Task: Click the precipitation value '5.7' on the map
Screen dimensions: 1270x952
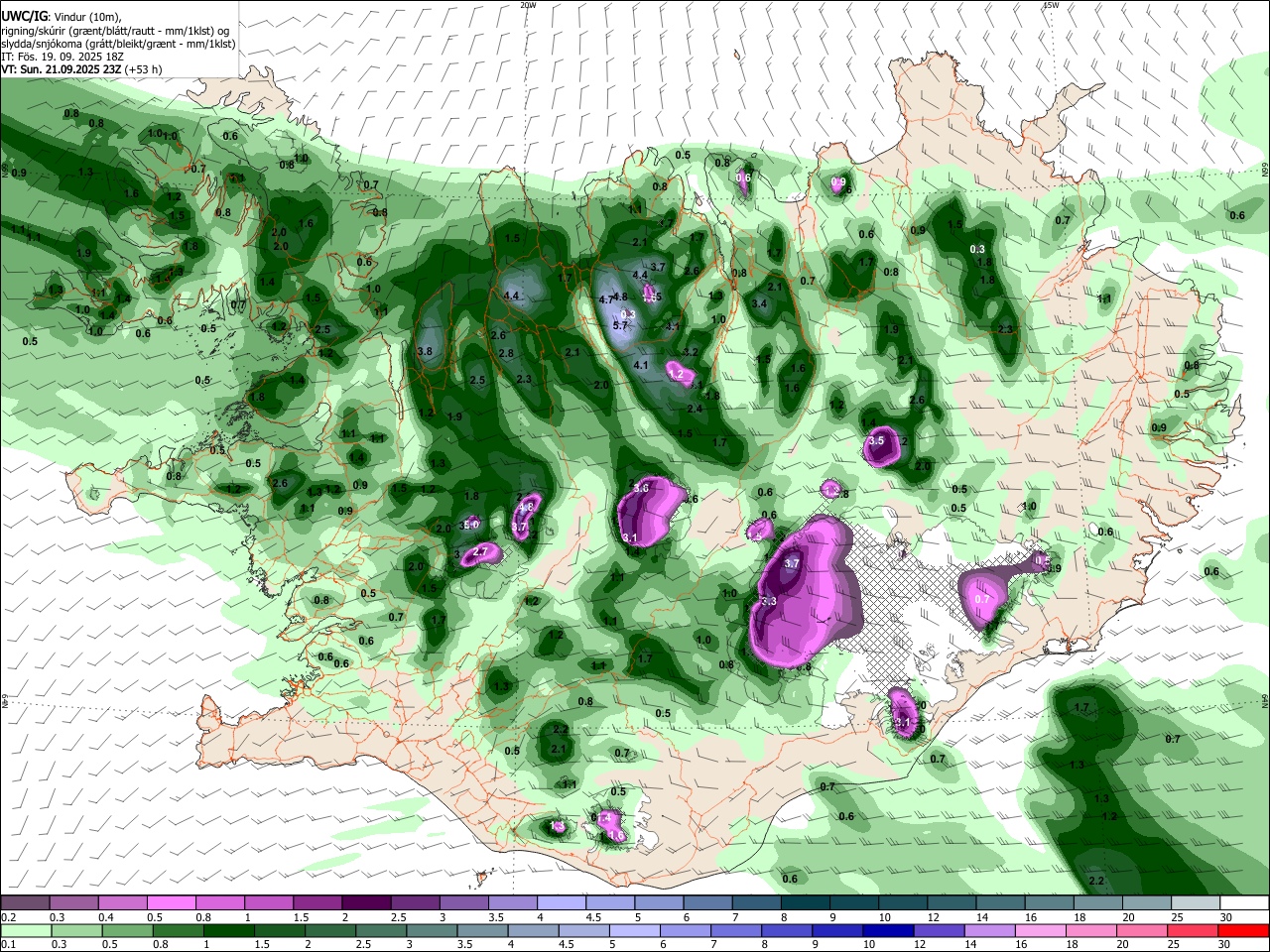Action: pos(620,325)
